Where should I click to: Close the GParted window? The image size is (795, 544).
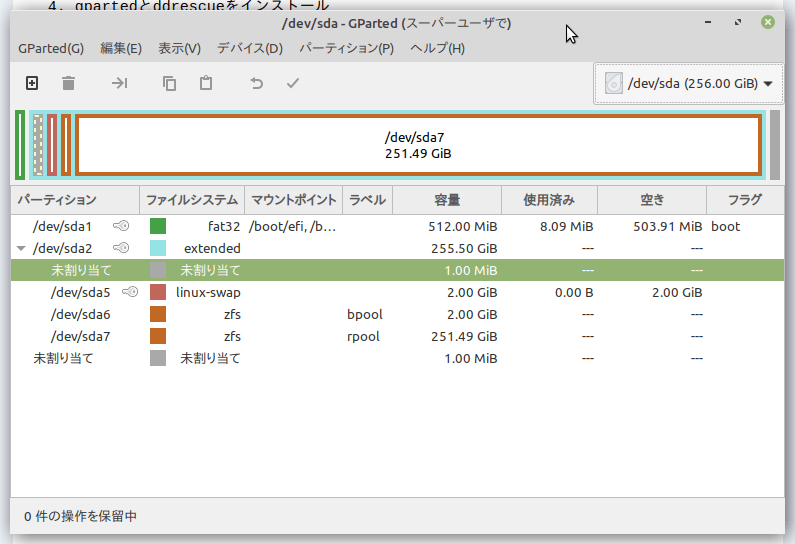click(x=768, y=22)
